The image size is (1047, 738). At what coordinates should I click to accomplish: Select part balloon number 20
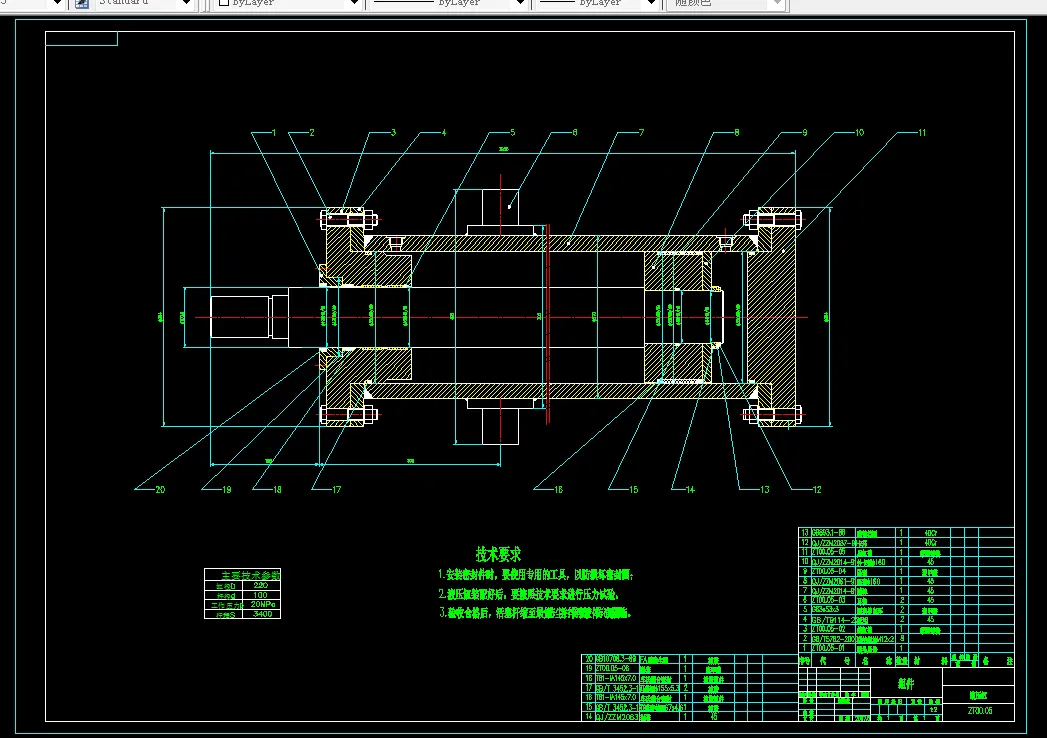click(160, 490)
